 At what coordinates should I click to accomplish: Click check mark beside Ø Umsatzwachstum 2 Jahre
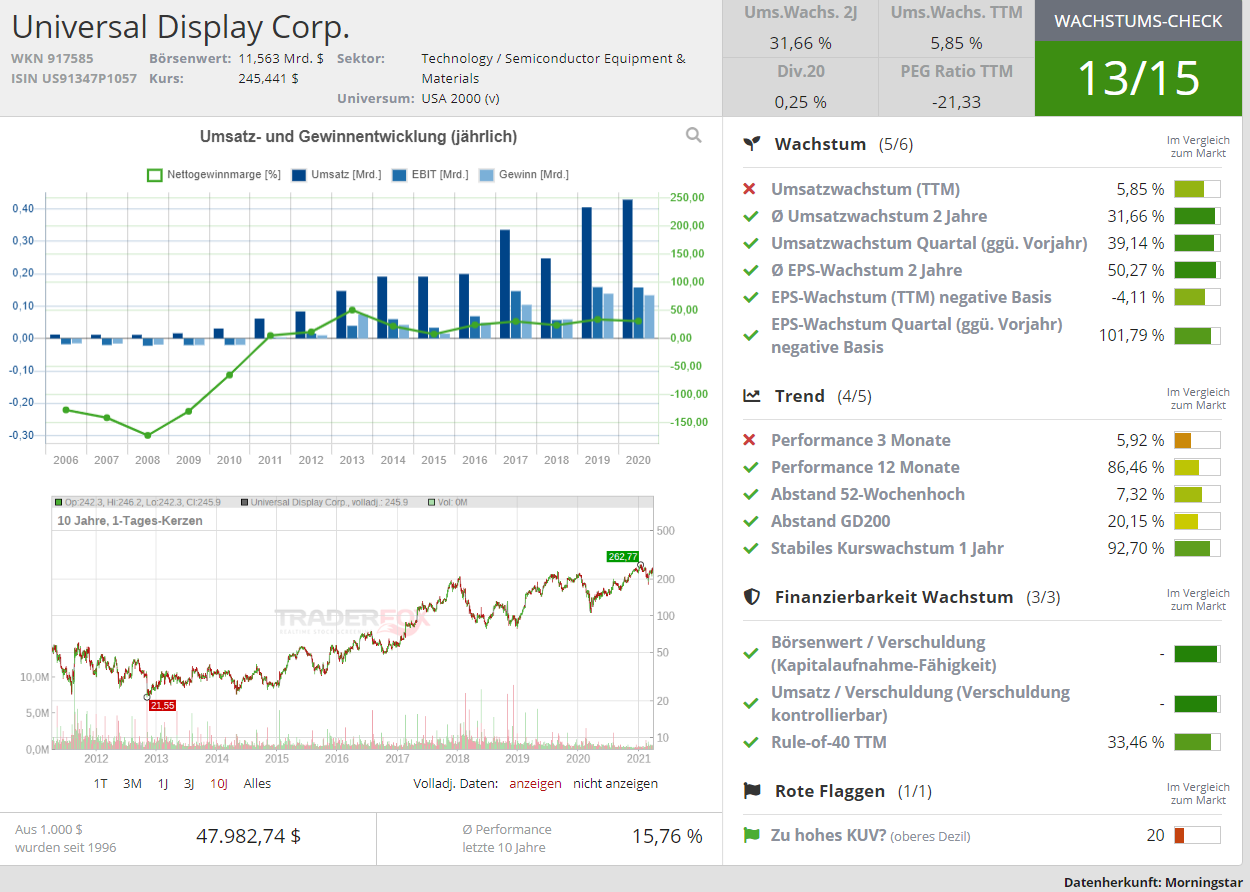(x=751, y=216)
